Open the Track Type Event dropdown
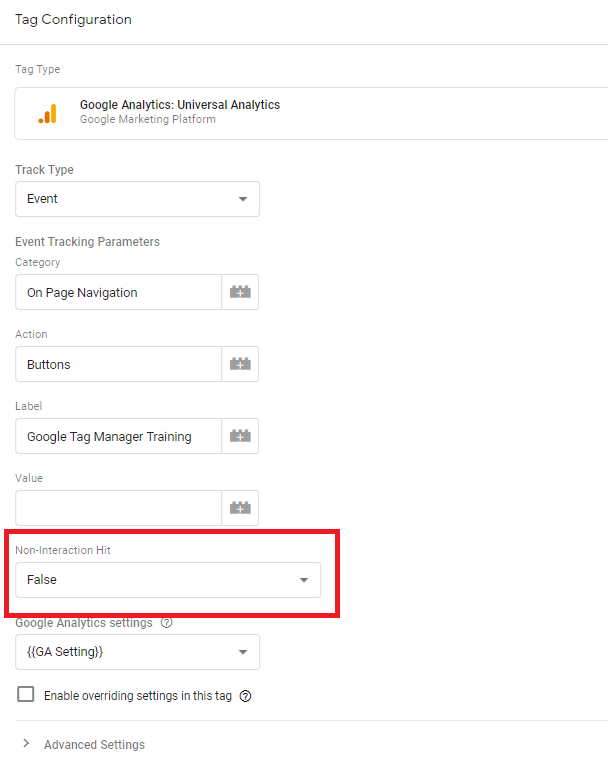Viewport: 608px width, 759px height. pyautogui.click(x=137, y=199)
